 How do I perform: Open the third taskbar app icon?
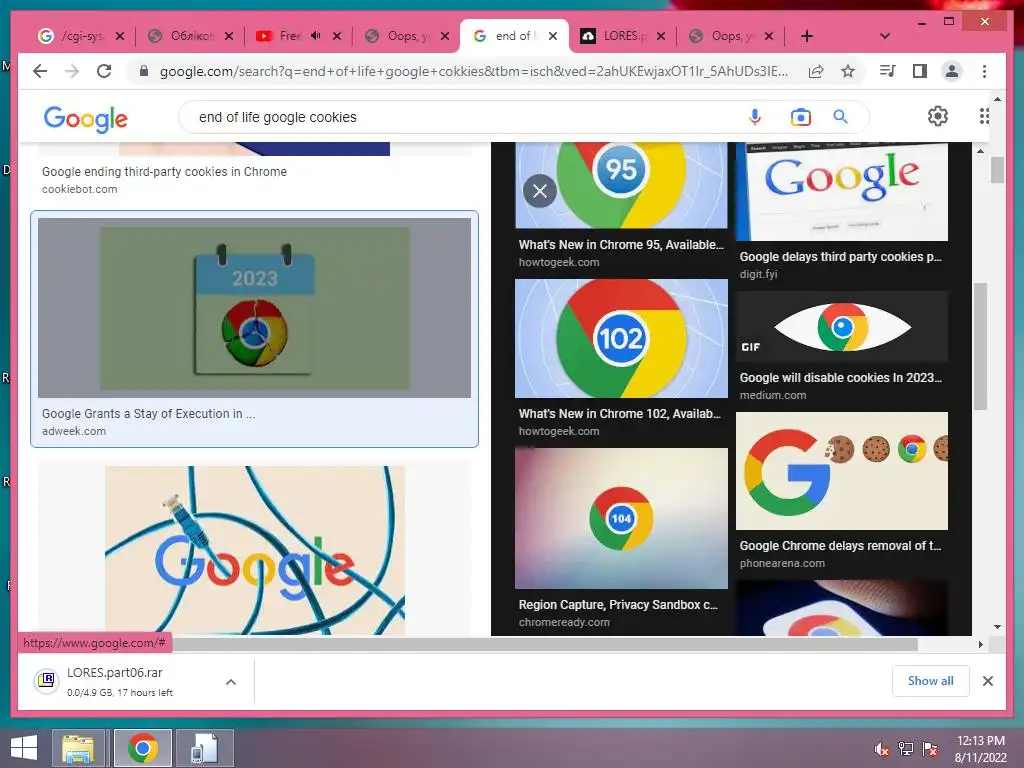click(204, 748)
